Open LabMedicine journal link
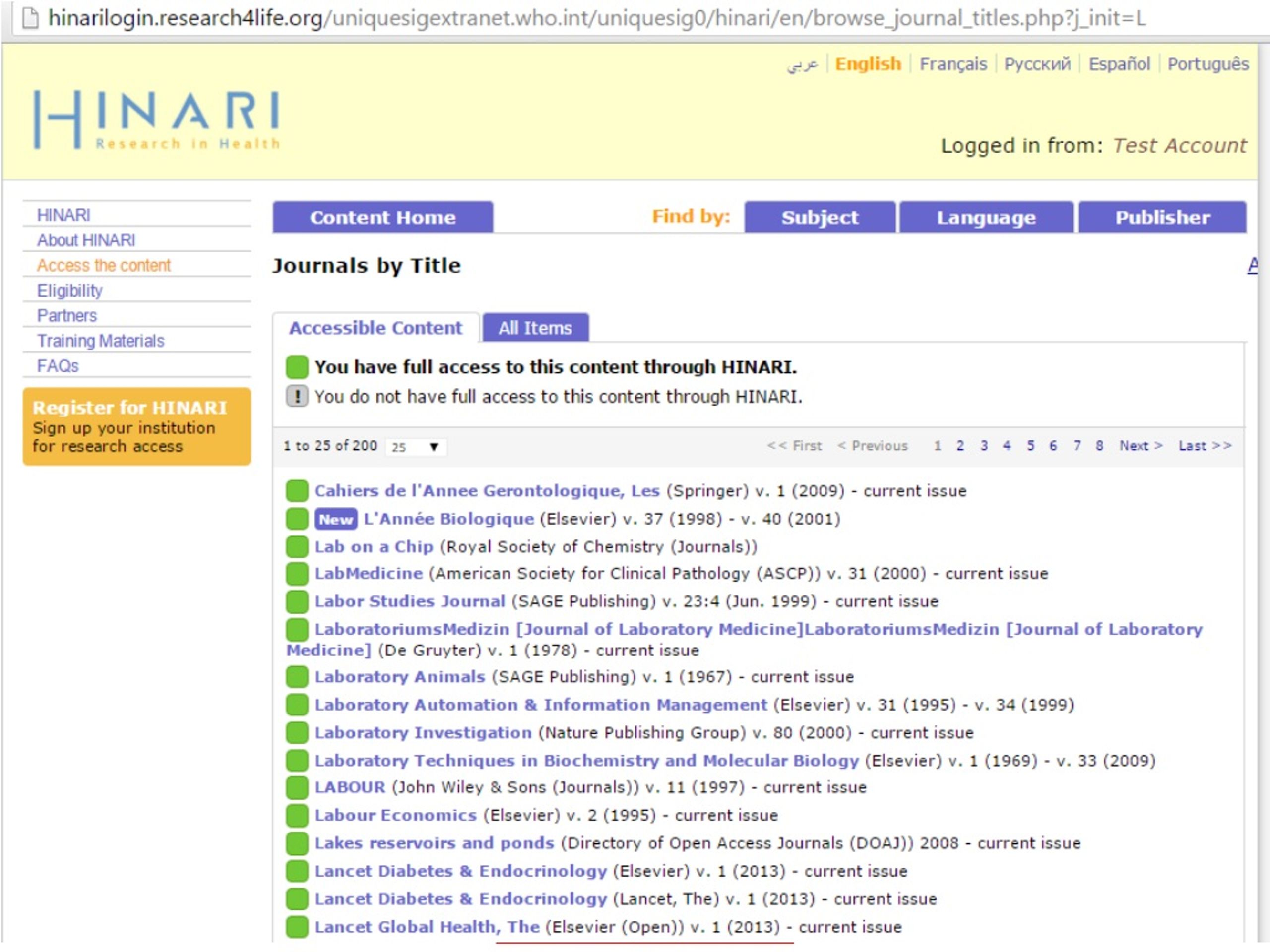The height and width of the screenshot is (952, 1270). coord(368,574)
